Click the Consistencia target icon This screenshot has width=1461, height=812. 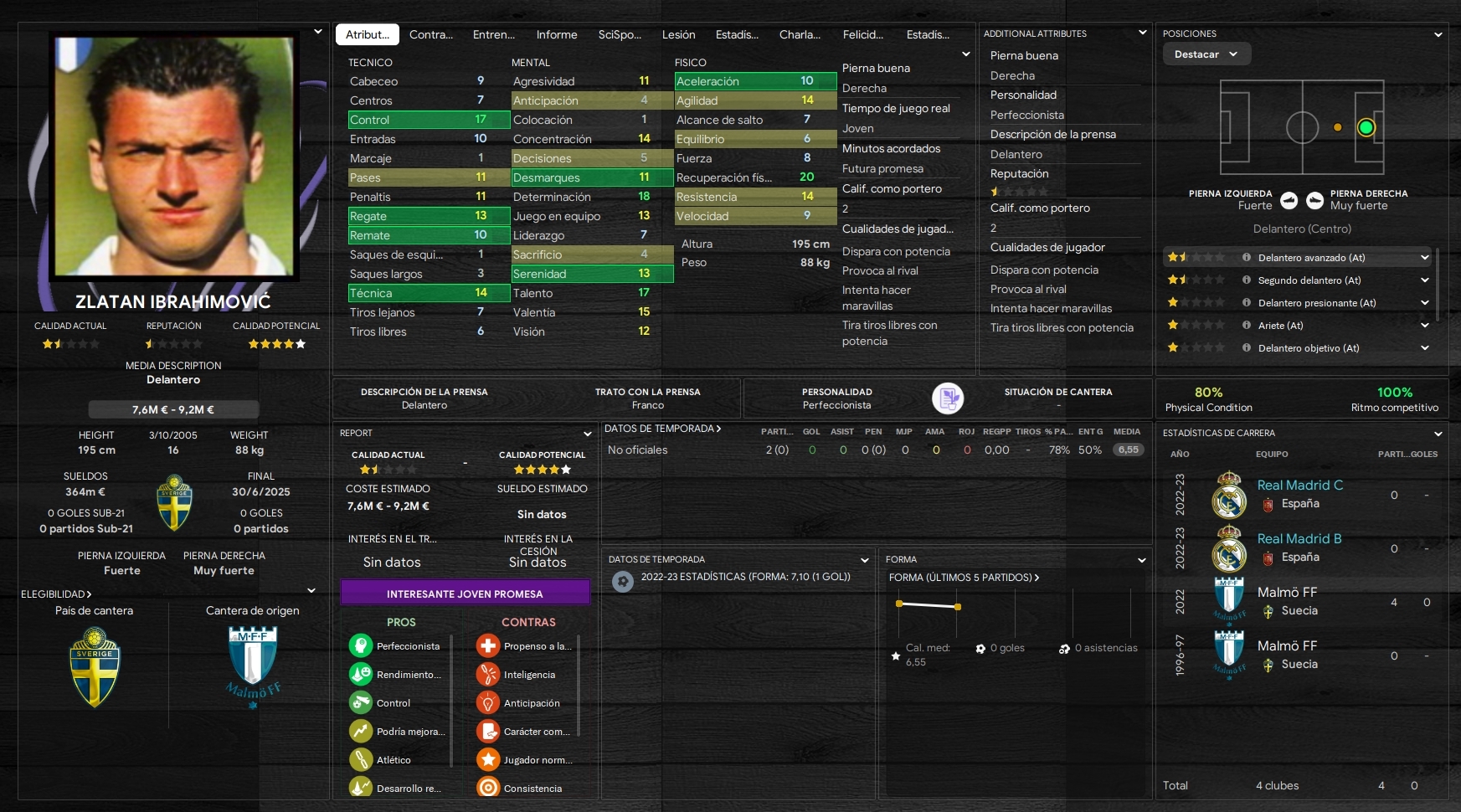tap(488, 788)
